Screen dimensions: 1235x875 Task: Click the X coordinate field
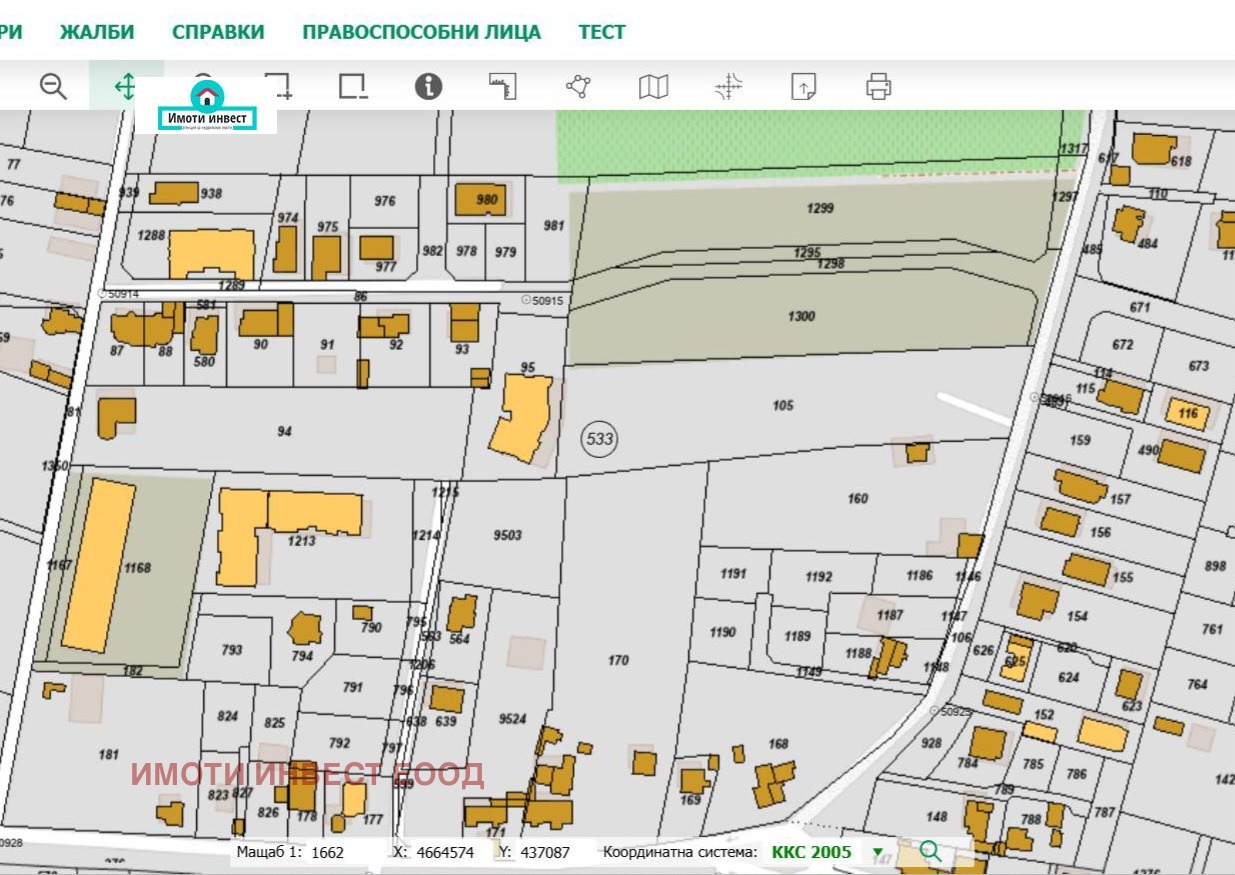coord(445,853)
